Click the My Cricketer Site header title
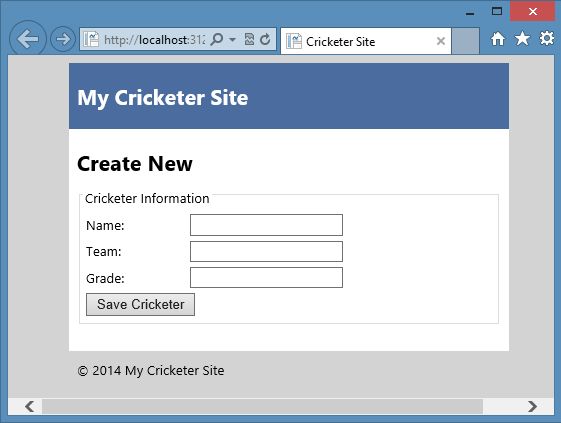This screenshot has width=561, height=423. tap(163, 98)
